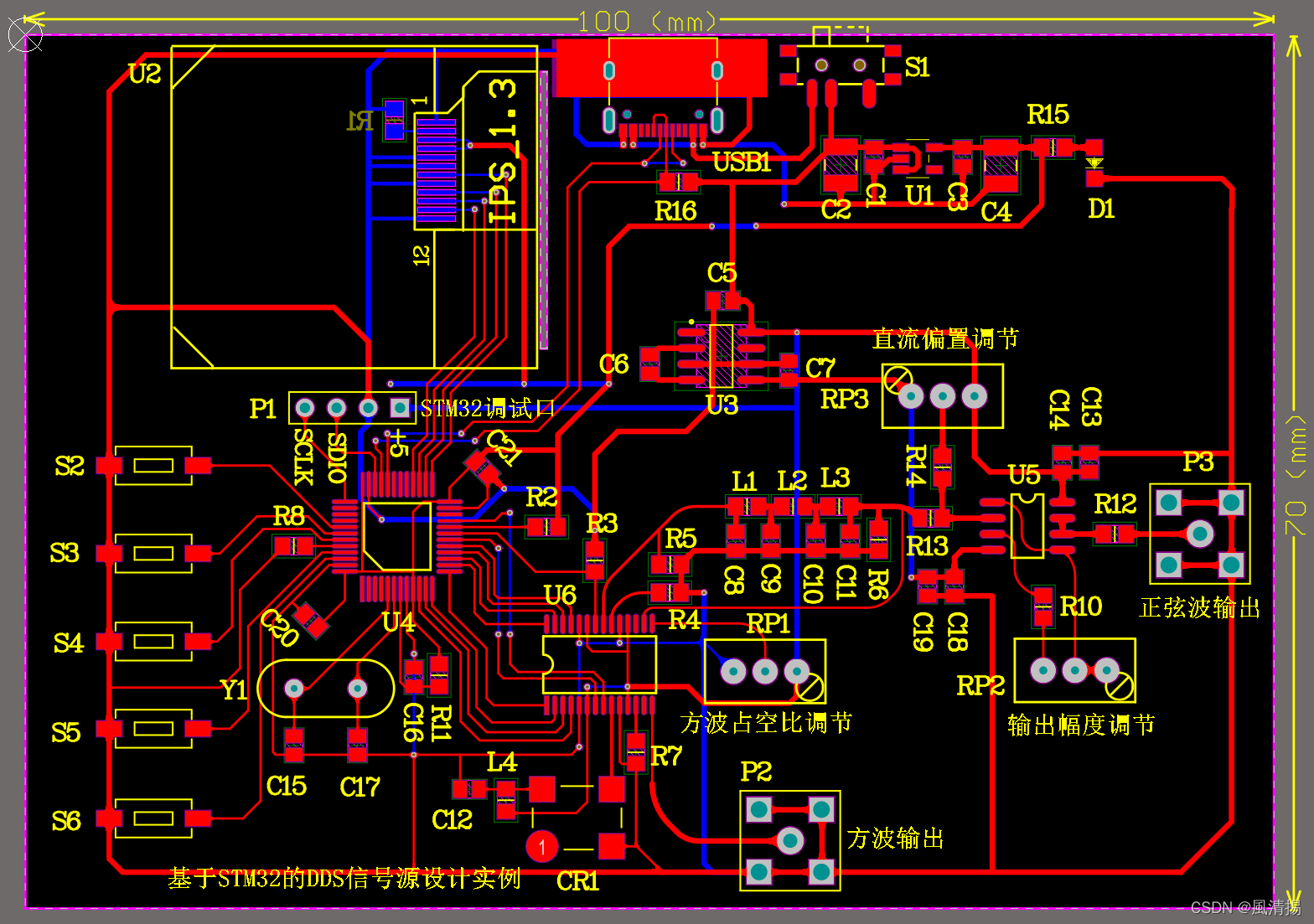Viewport: 1314px width, 924px height.
Task: Select the C18 designator label
Action: point(957,632)
